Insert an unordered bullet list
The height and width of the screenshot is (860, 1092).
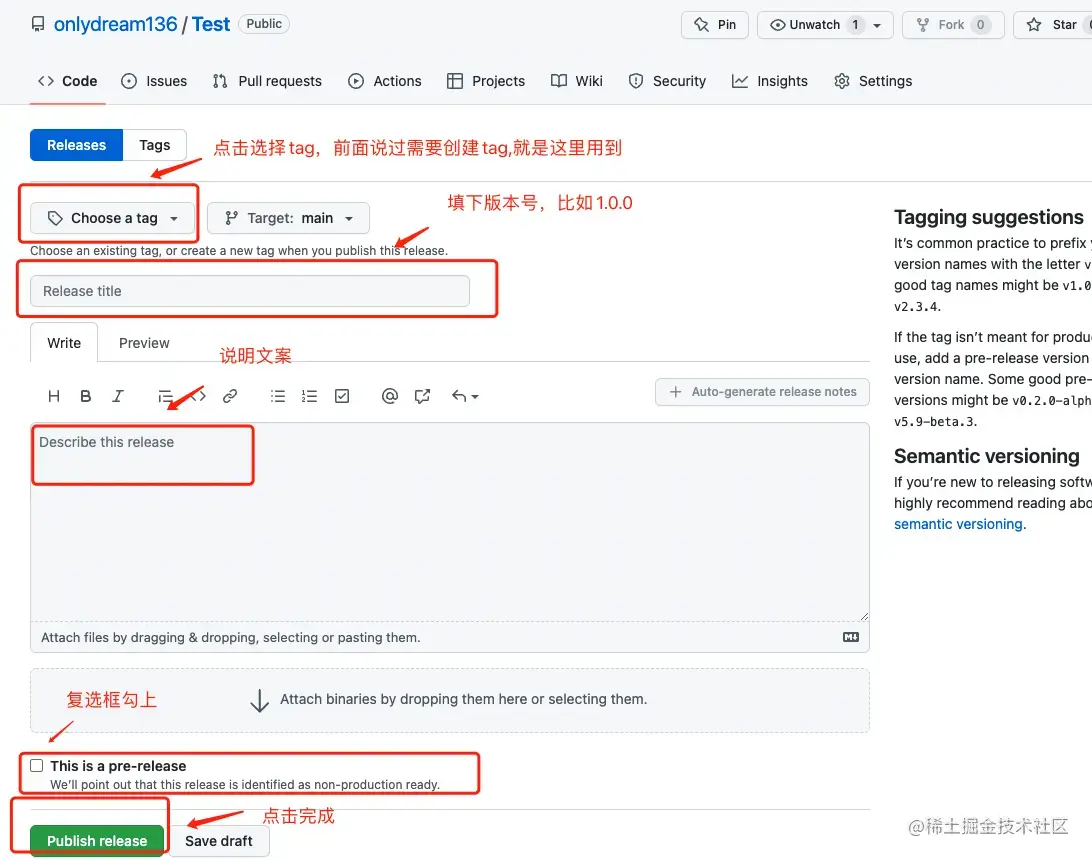(x=278, y=396)
